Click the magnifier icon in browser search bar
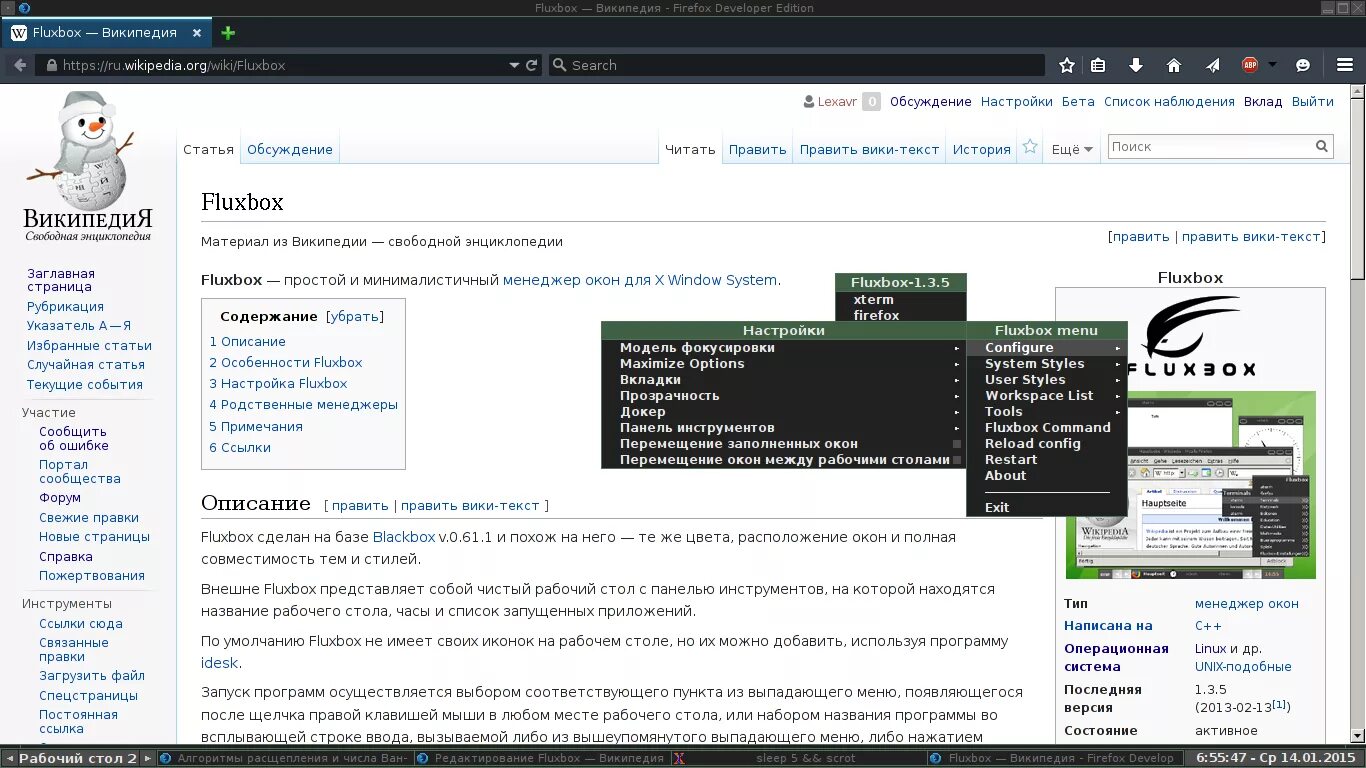1366x768 pixels. (x=560, y=65)
